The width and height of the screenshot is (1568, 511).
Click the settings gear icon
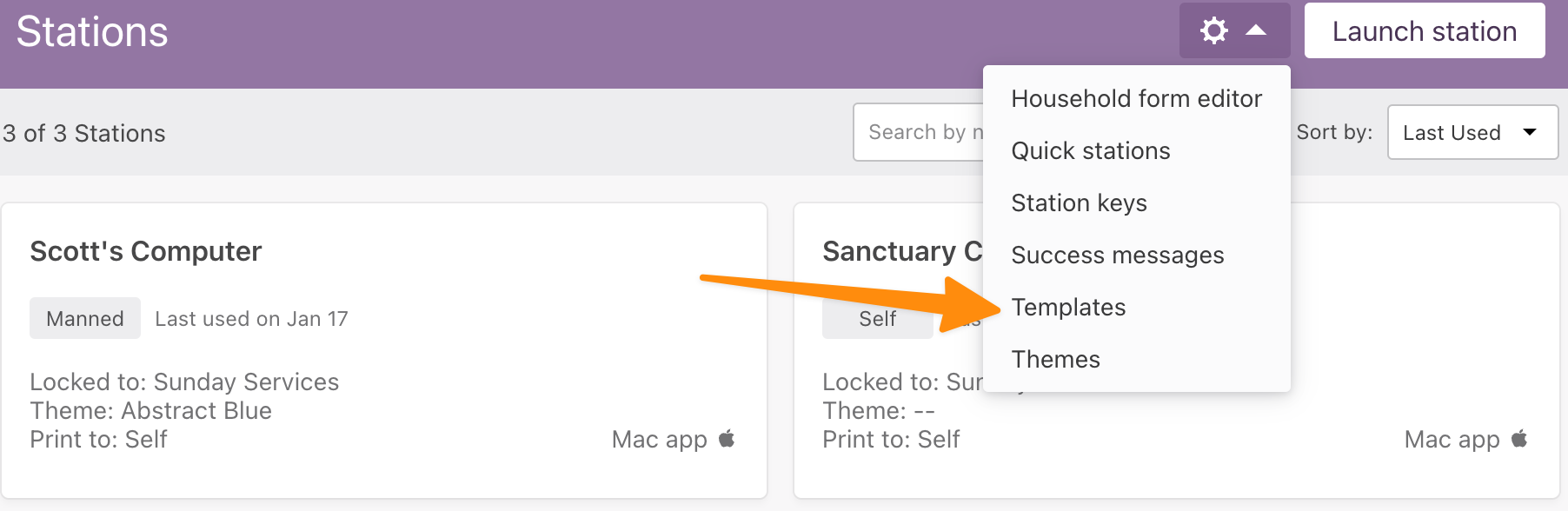point(1213,30)
